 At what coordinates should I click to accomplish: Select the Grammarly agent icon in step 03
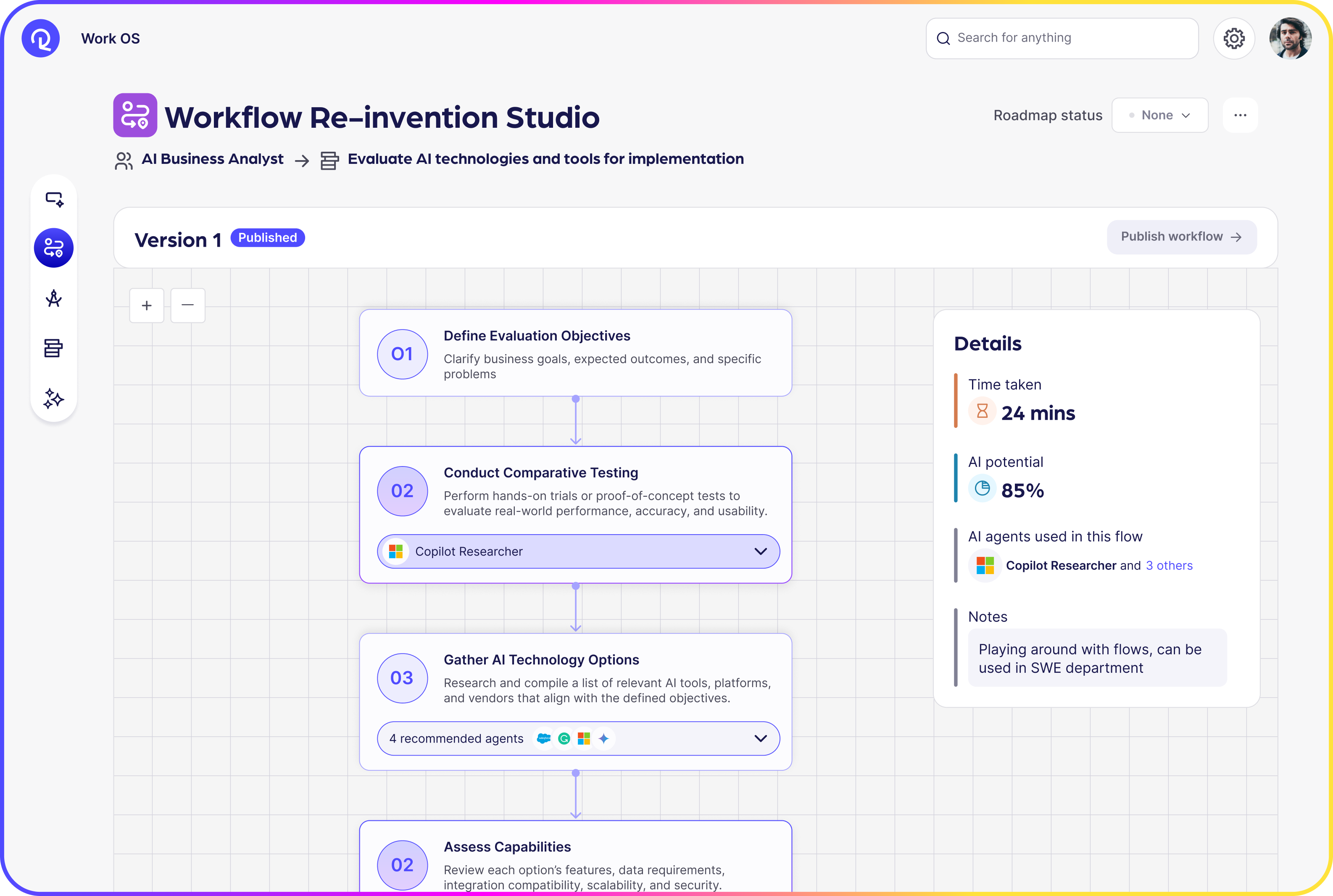[564, 738]
